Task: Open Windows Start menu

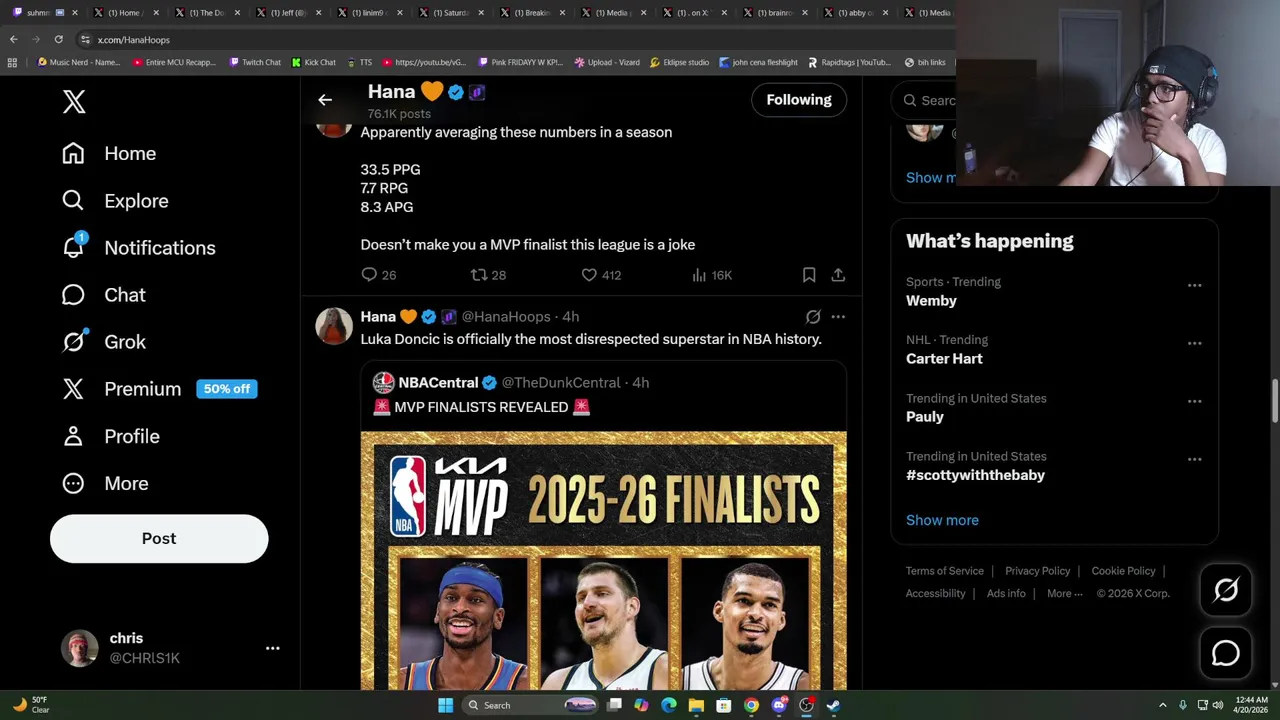Action: point(445,705)
